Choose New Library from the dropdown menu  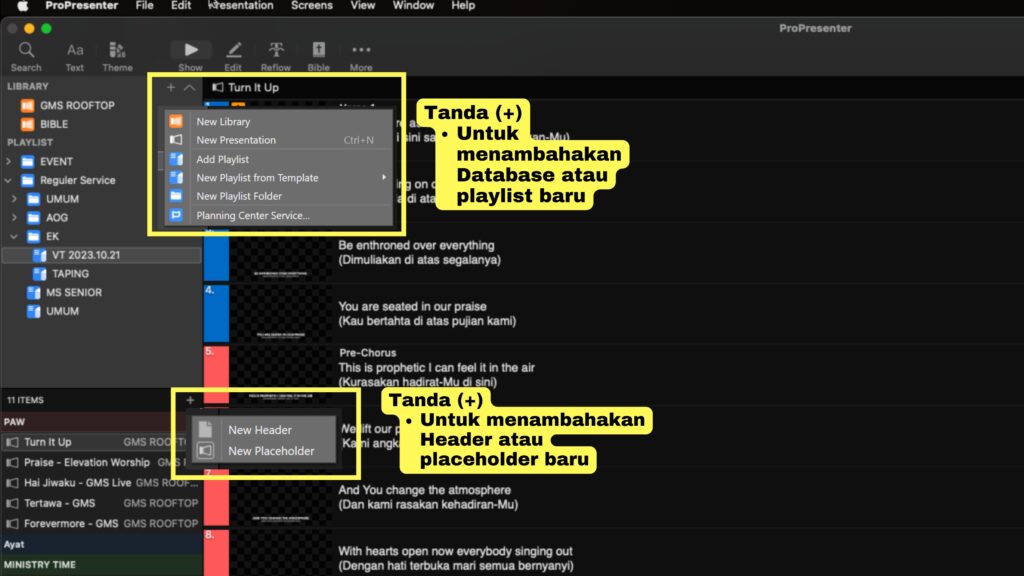pyautogui.click(x=279, y=121)
